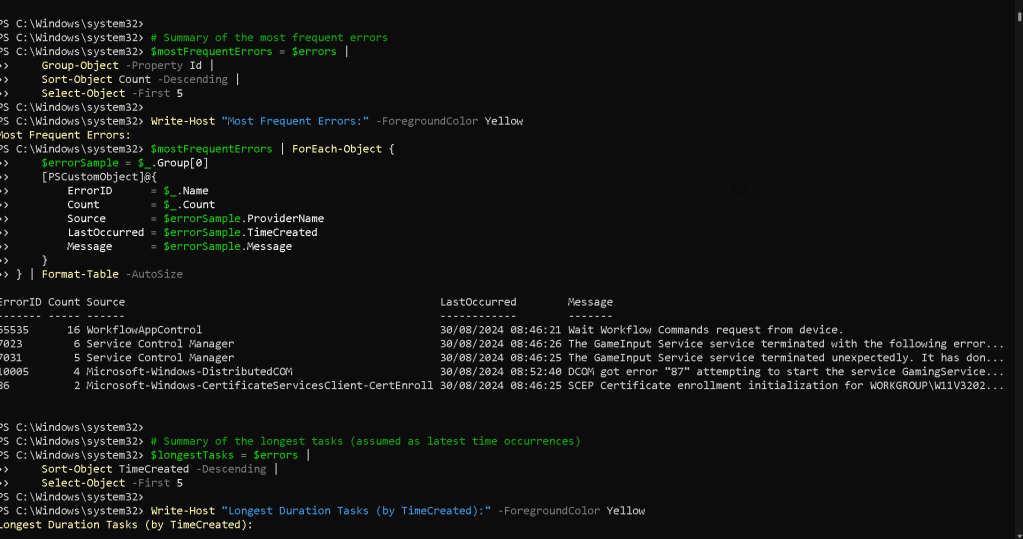Click "$errorSample.ProviderName" value
1023x539 pixels.
click(x=243, y=219)
